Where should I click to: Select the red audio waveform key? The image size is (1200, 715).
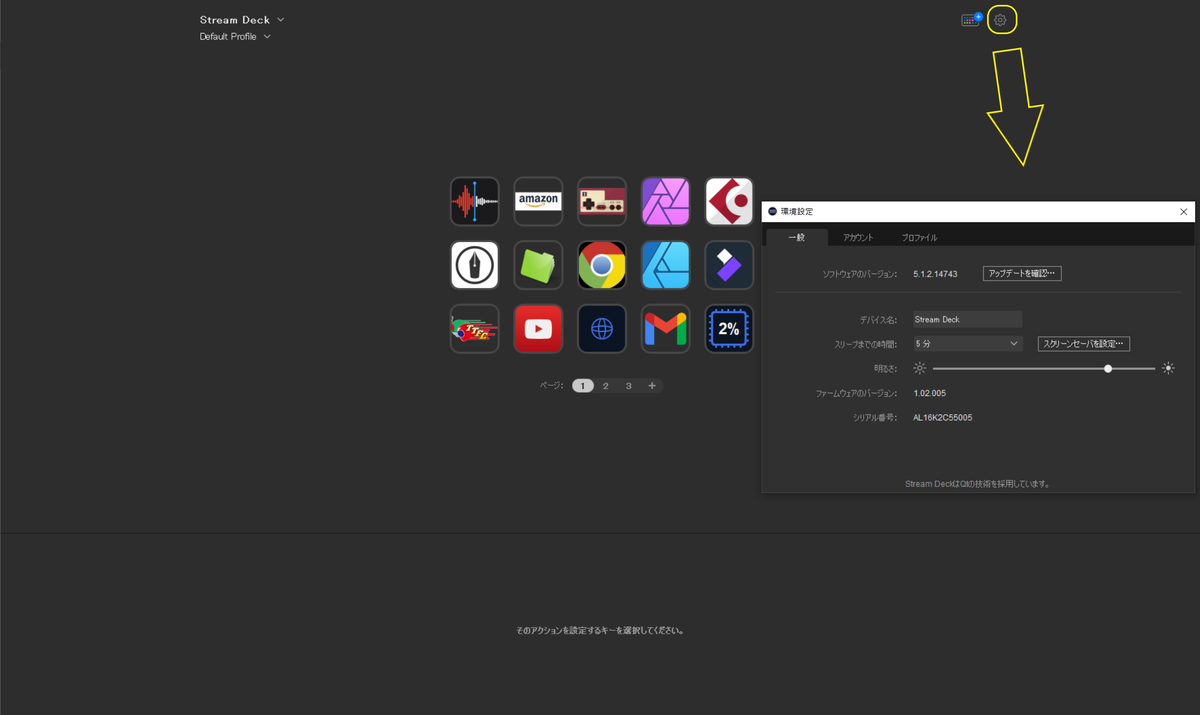474,201
